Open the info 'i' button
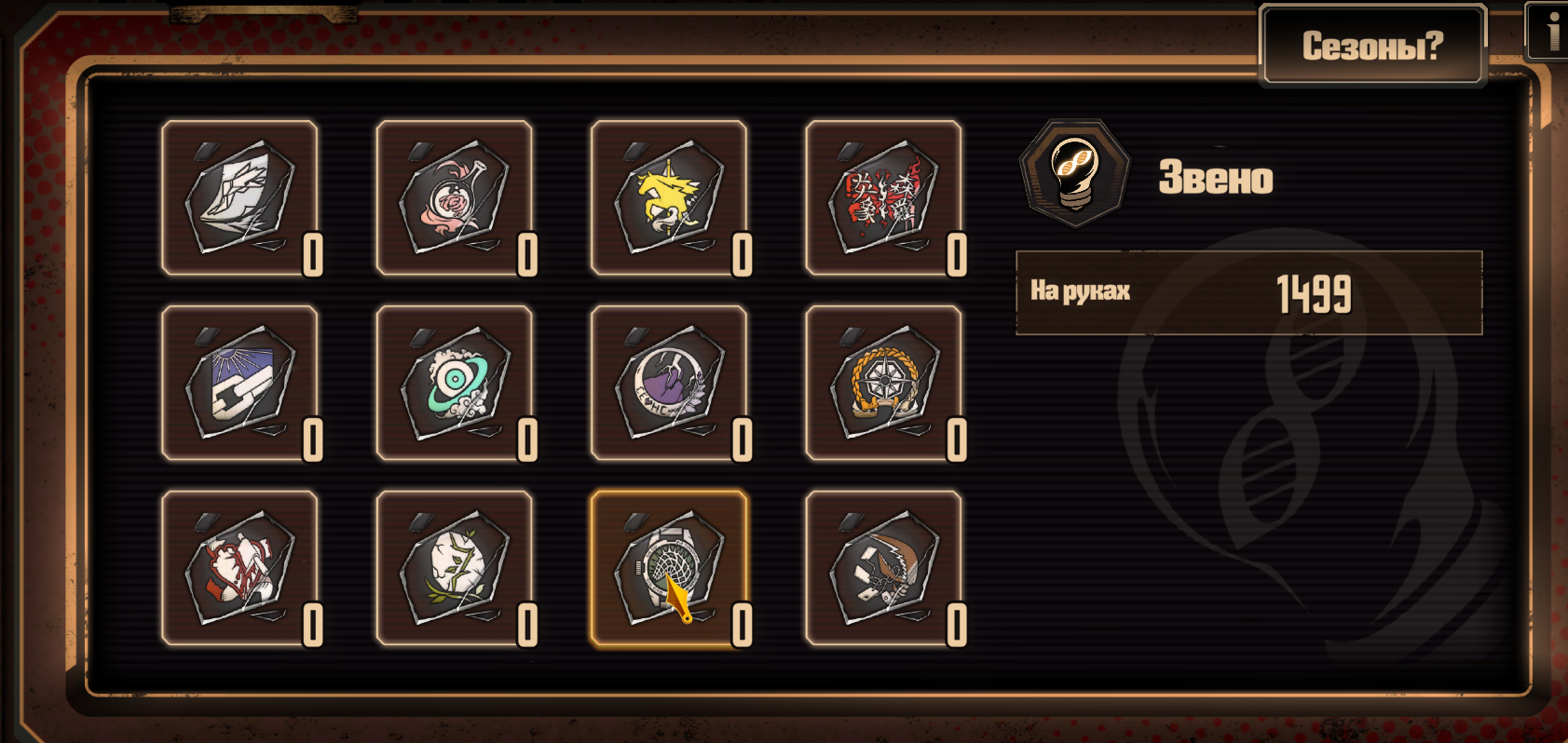Image resolution: width=1568 pixels, height=743 pixels. 1548,32
